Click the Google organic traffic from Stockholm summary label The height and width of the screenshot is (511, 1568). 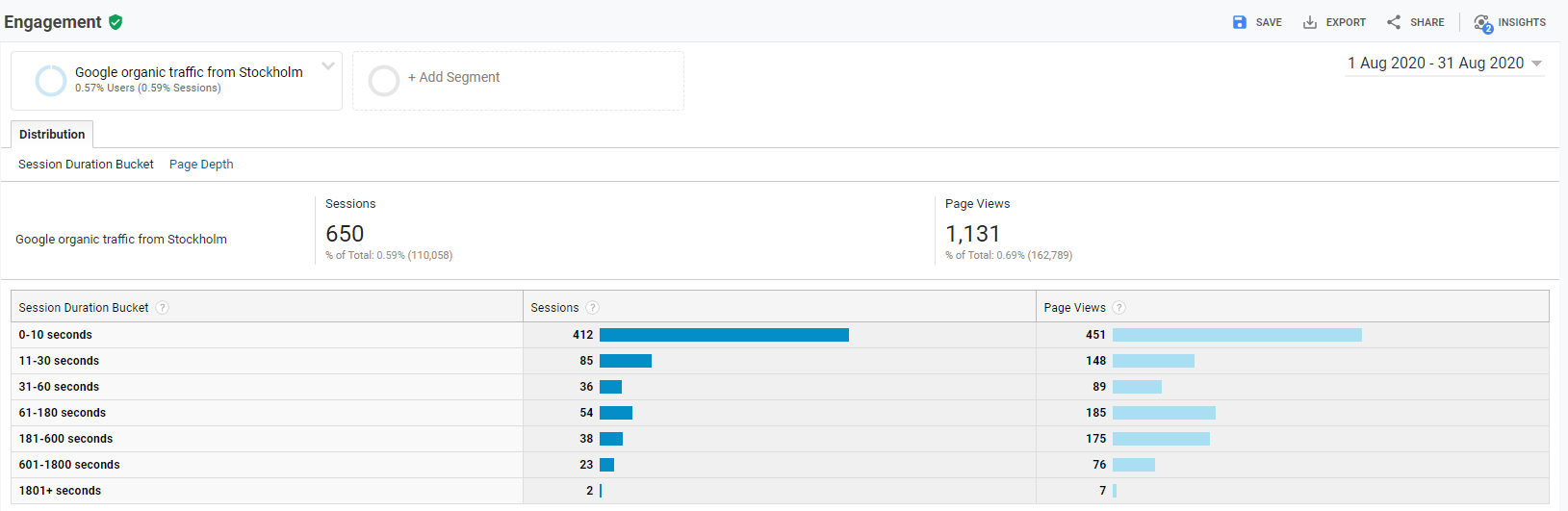pos(121,240)
